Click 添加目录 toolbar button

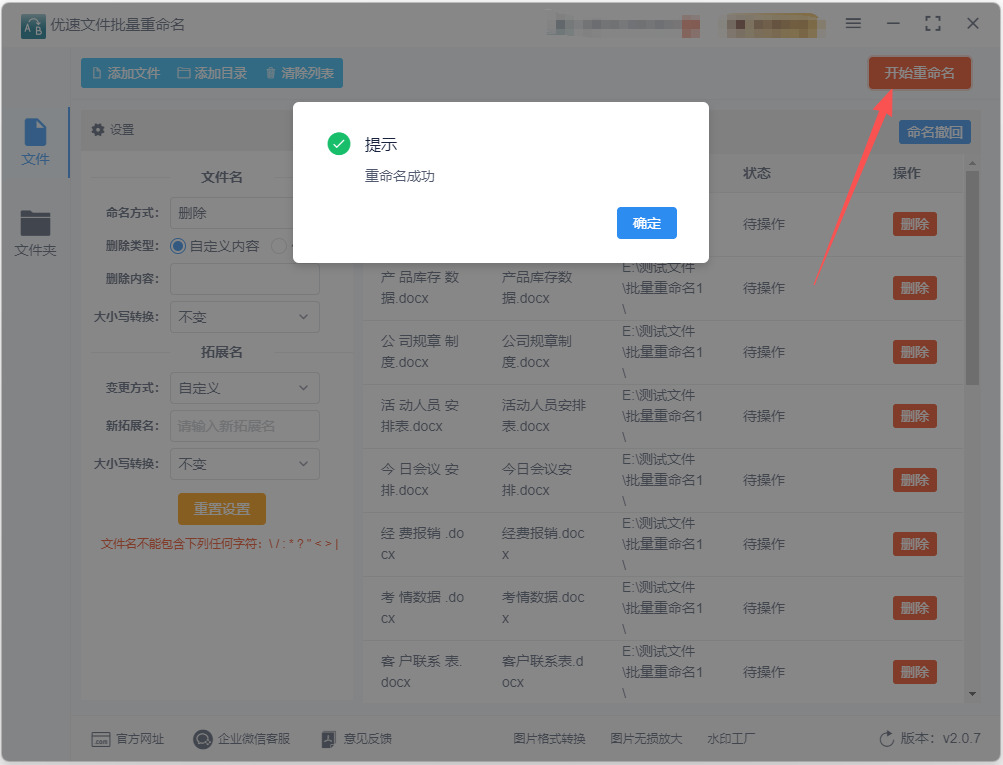pyautogui.click(x=212, y=73)
